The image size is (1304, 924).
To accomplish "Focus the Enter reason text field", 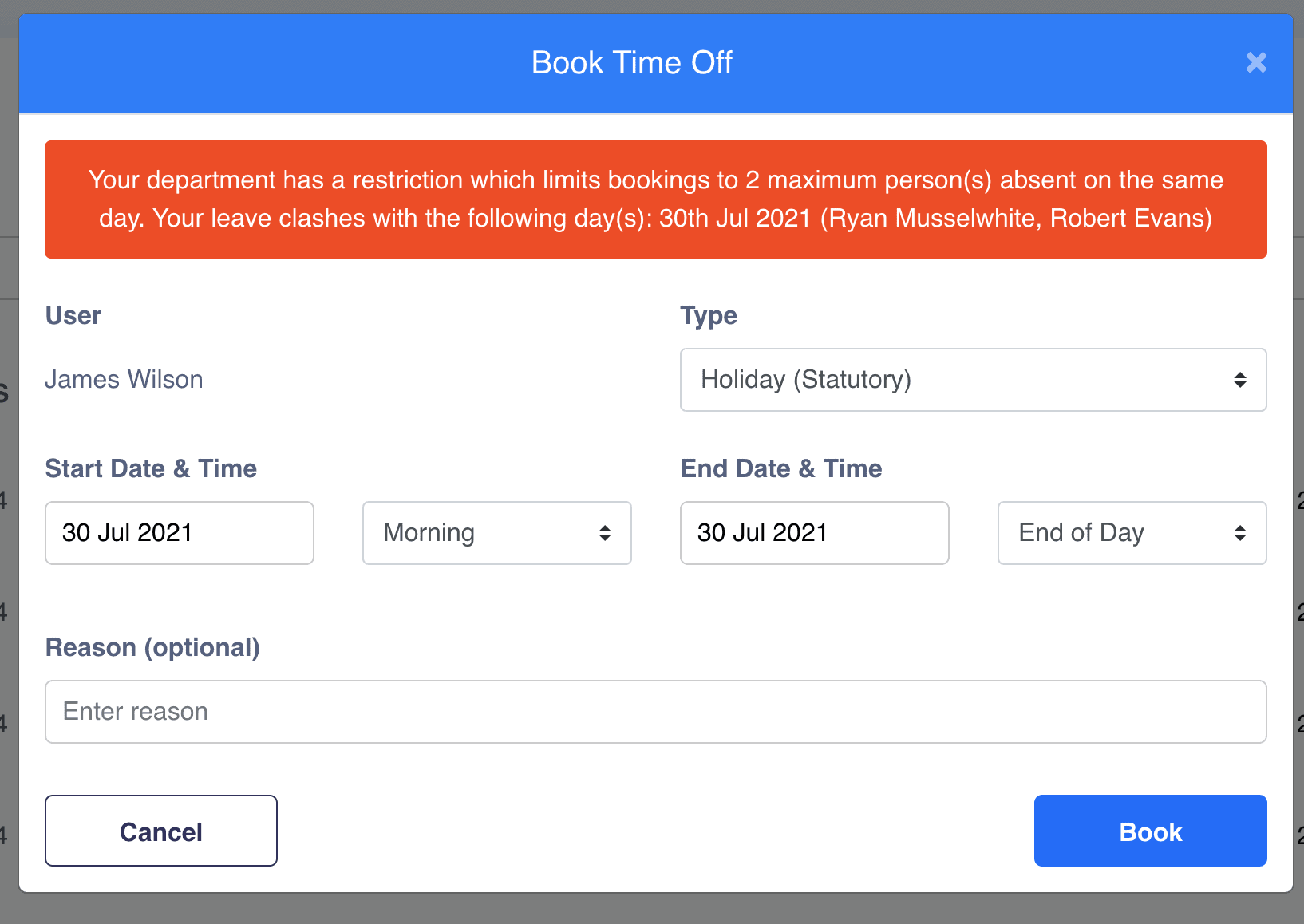I will pos(655,712).
